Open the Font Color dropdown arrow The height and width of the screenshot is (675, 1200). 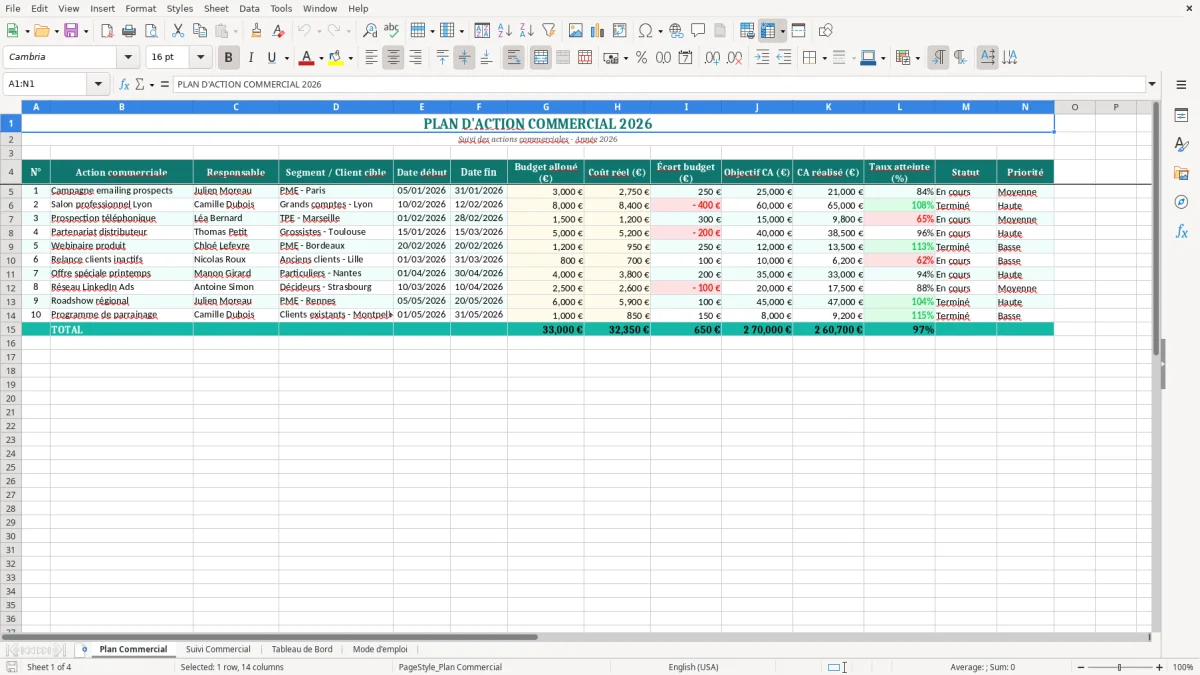pos(321,58)
